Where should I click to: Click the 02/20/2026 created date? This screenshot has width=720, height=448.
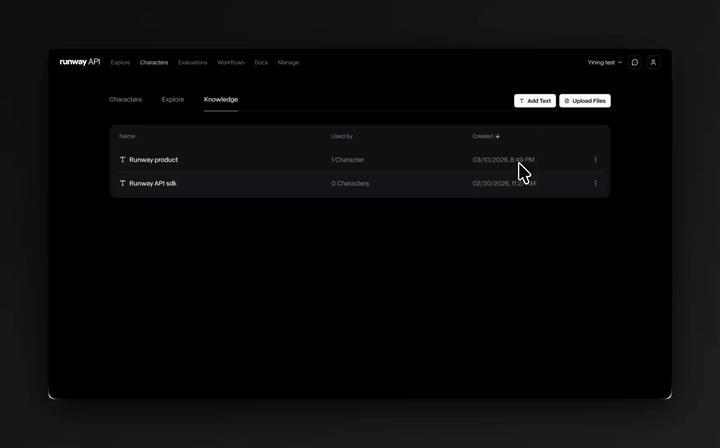click(x=504, y=183)
